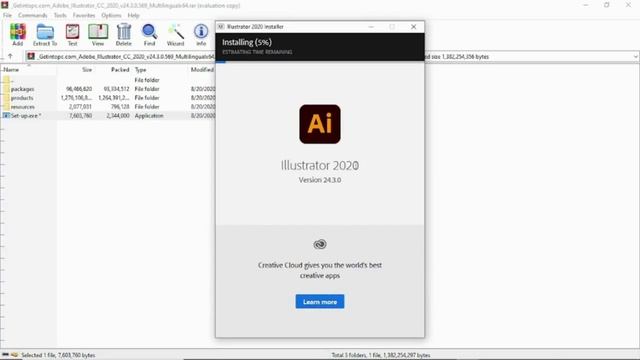This screenshot has height=360, width=640.
Task: Click the installer title bar icon
Action: 221,27
